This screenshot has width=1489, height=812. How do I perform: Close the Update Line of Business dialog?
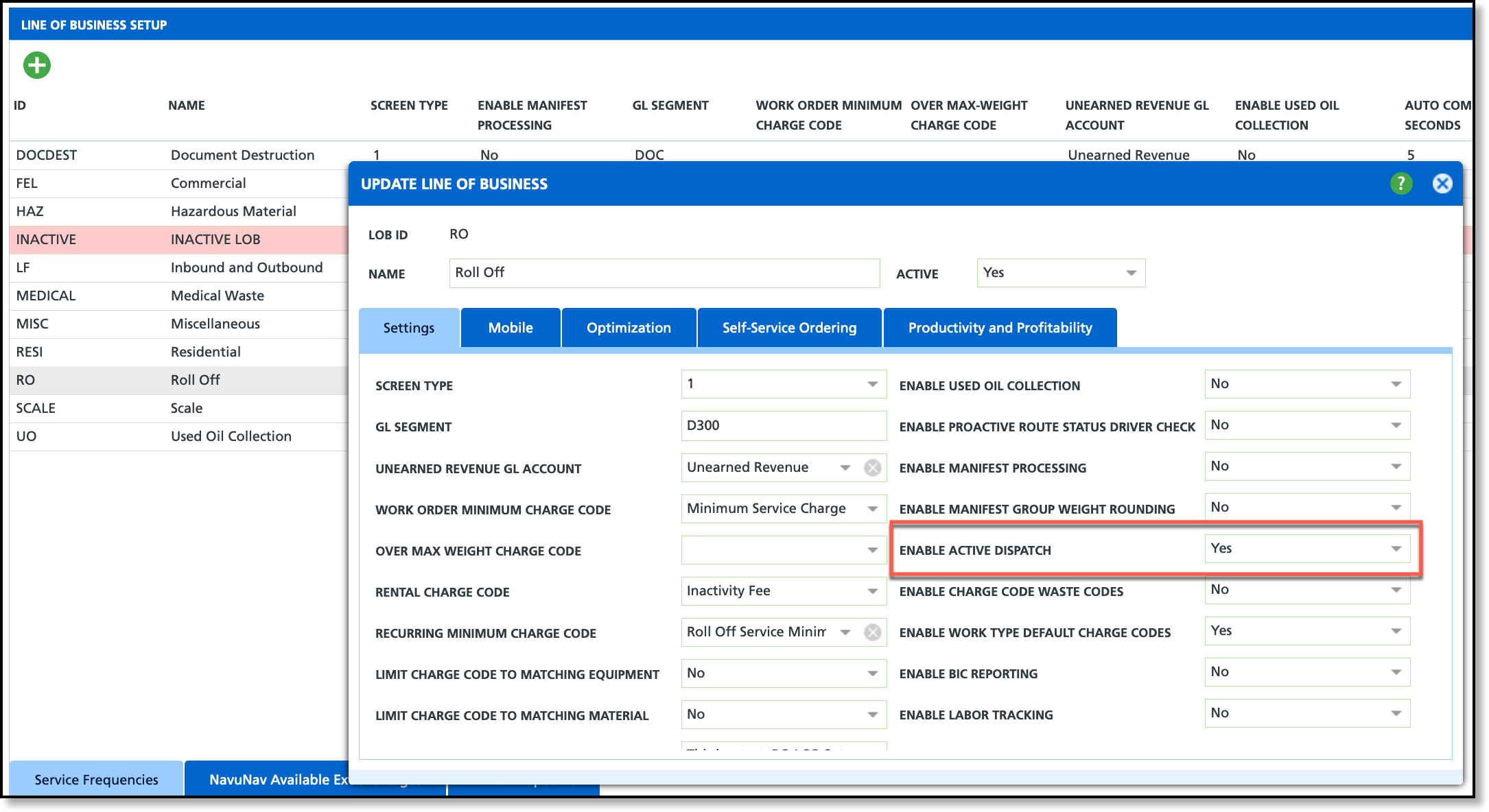1442,184
